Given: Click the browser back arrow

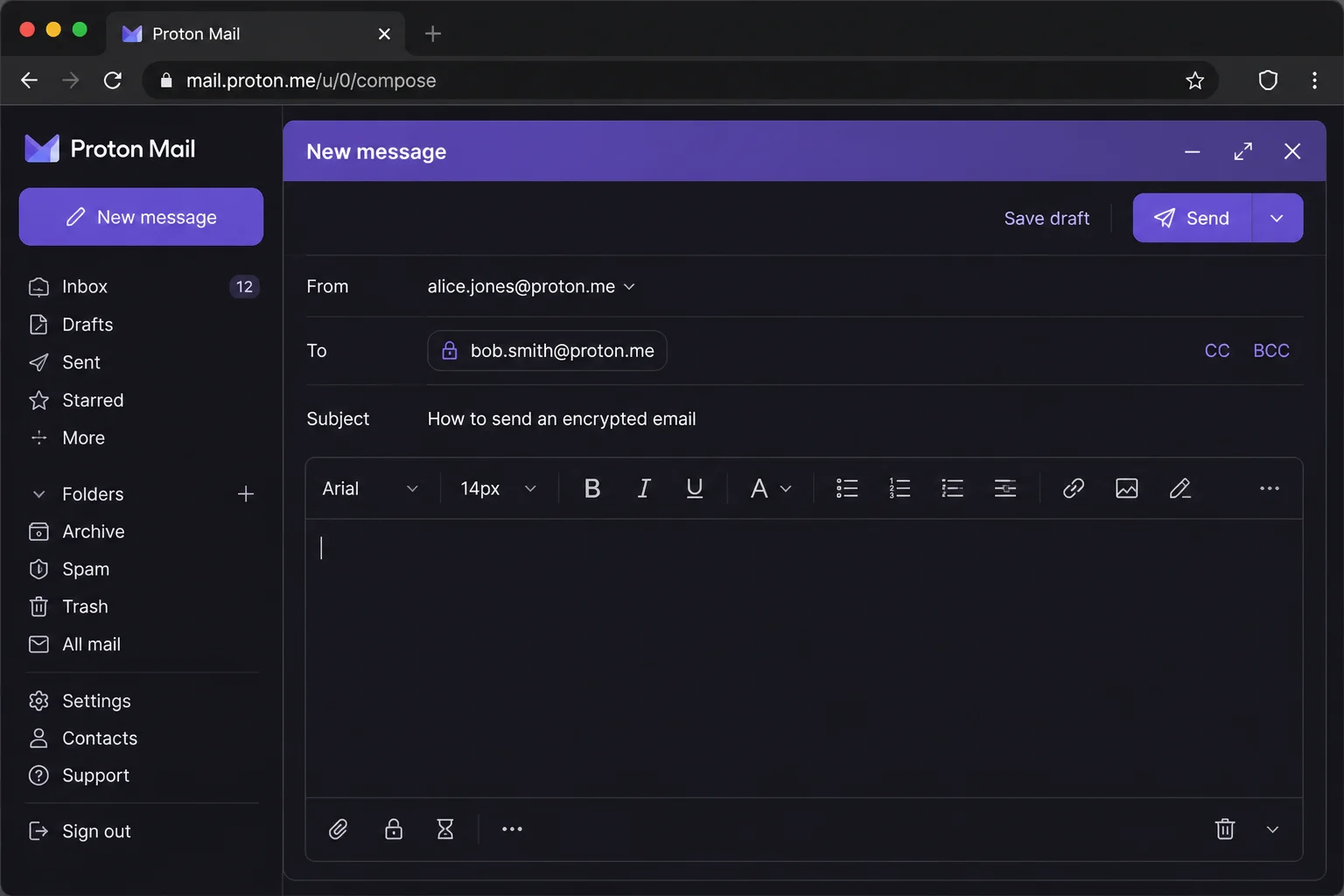Looking at the screenshot, I should [29, 80].
